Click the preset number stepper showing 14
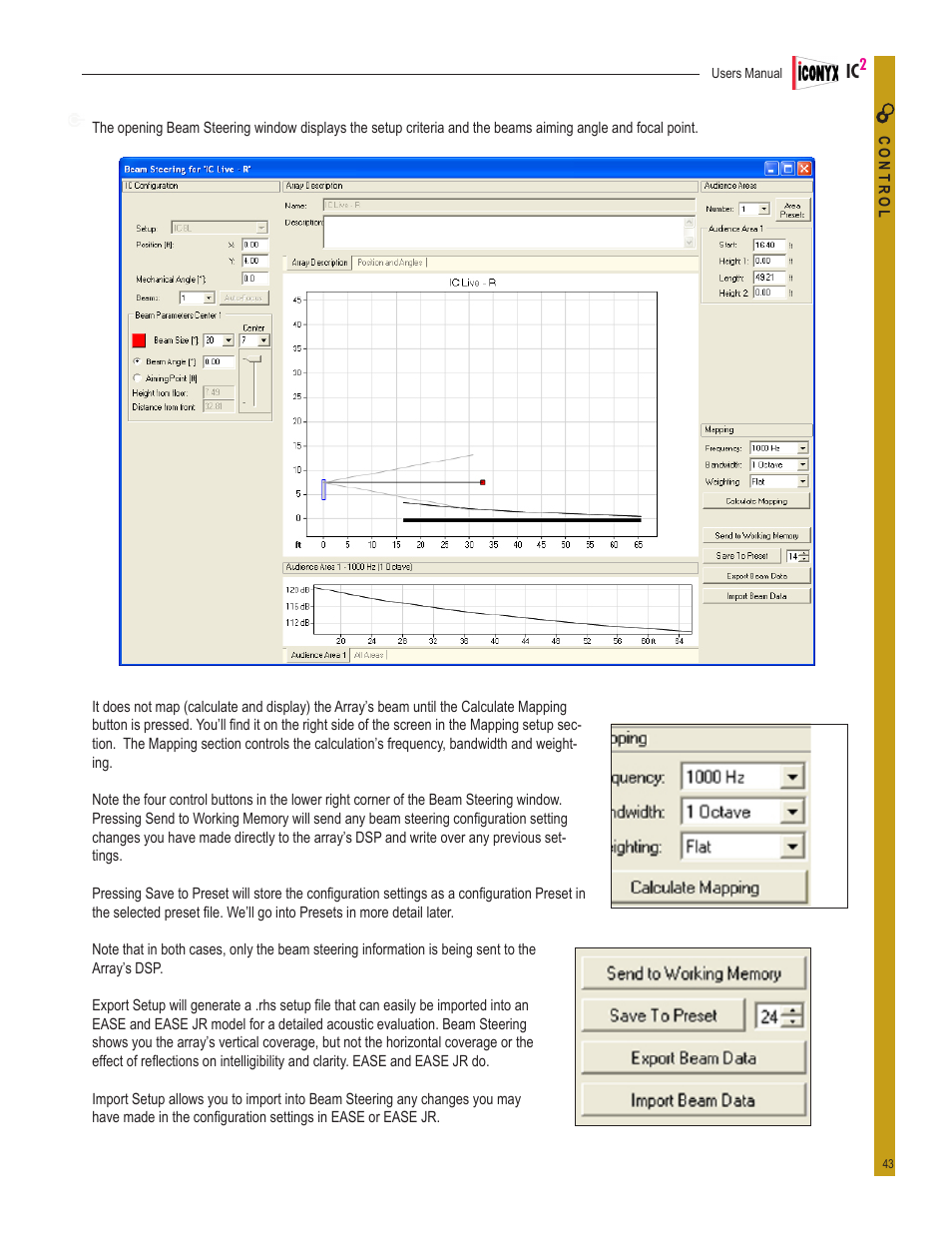The width and height of the screenshot is (952, 1233). point(797,556)
